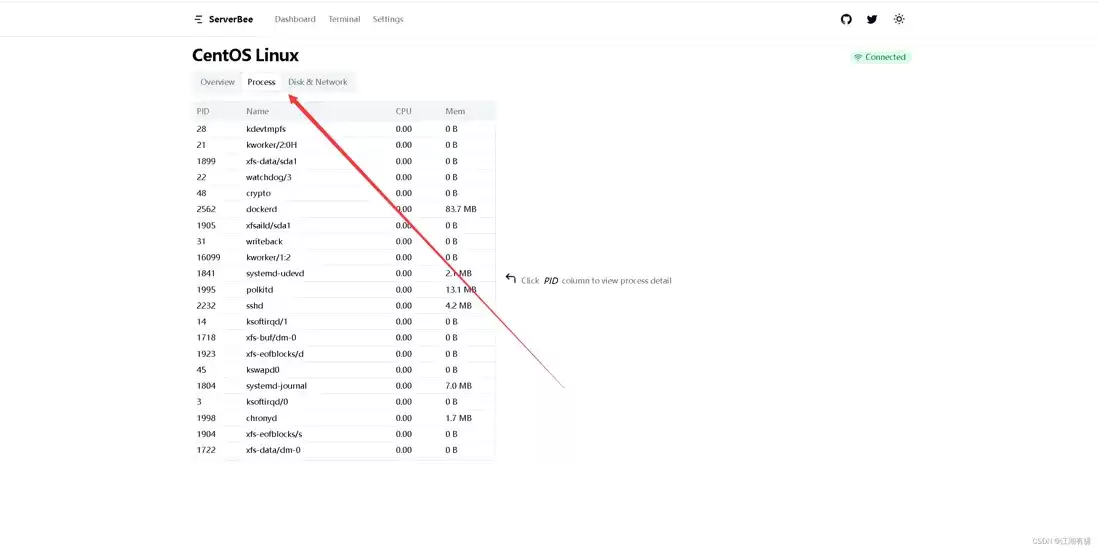Sort by the Mem column header
Viewport: 1098px width, 549px height.
click(454, 111)
